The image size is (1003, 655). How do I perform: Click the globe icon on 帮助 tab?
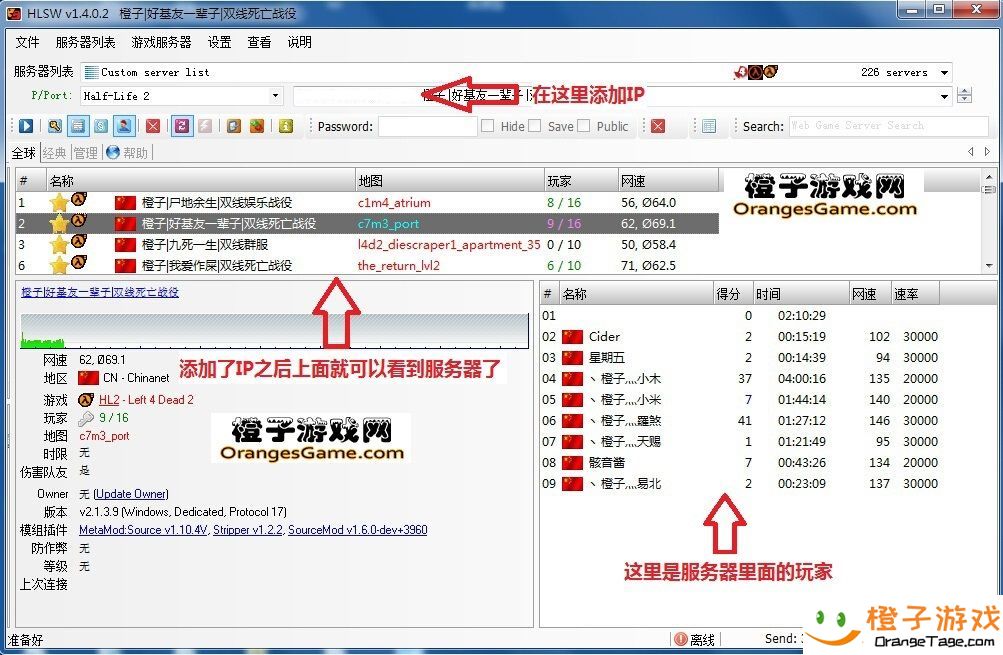[x=113, y=152]
